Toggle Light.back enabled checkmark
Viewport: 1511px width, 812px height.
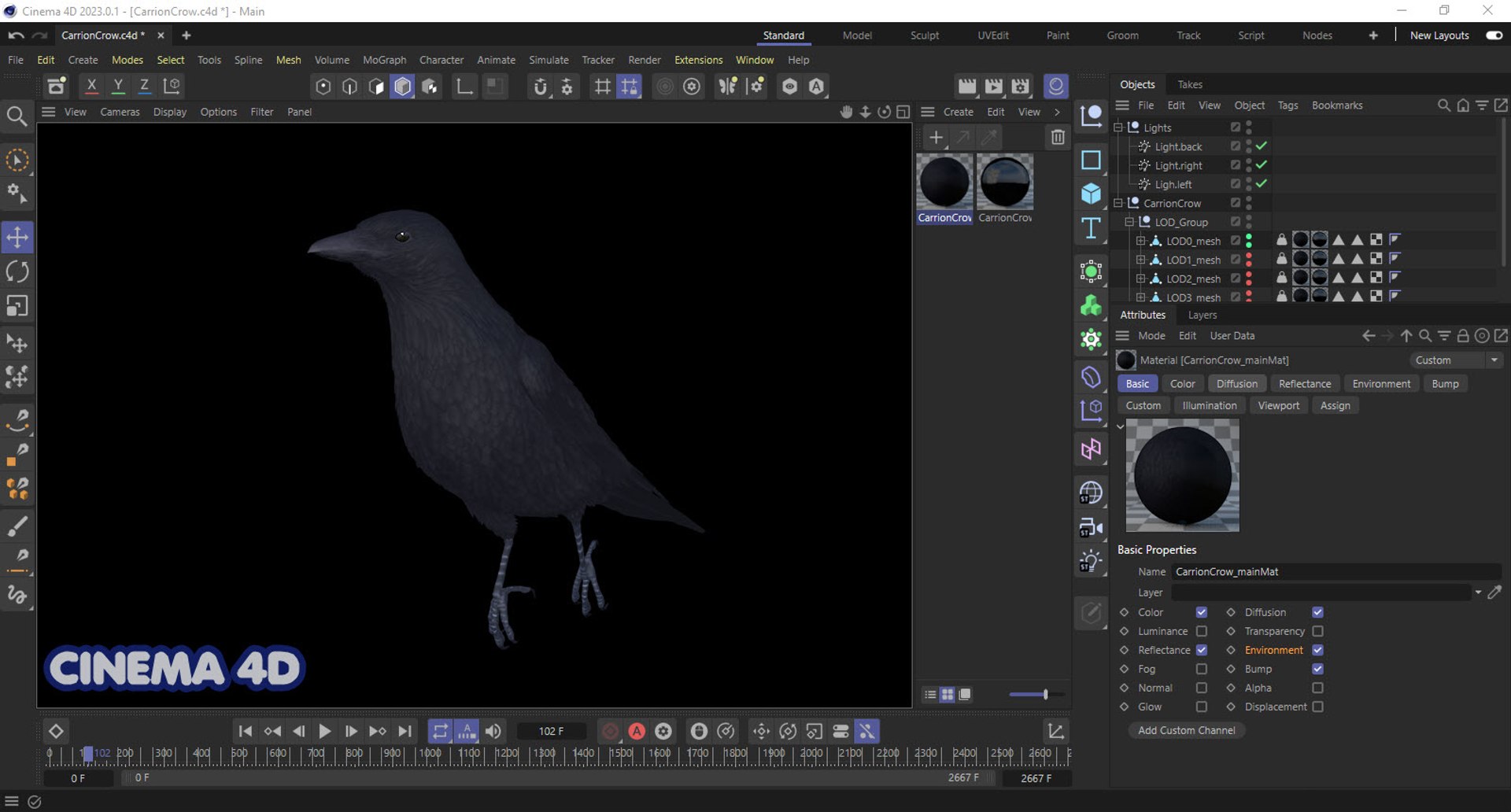tap(1262, 146)
